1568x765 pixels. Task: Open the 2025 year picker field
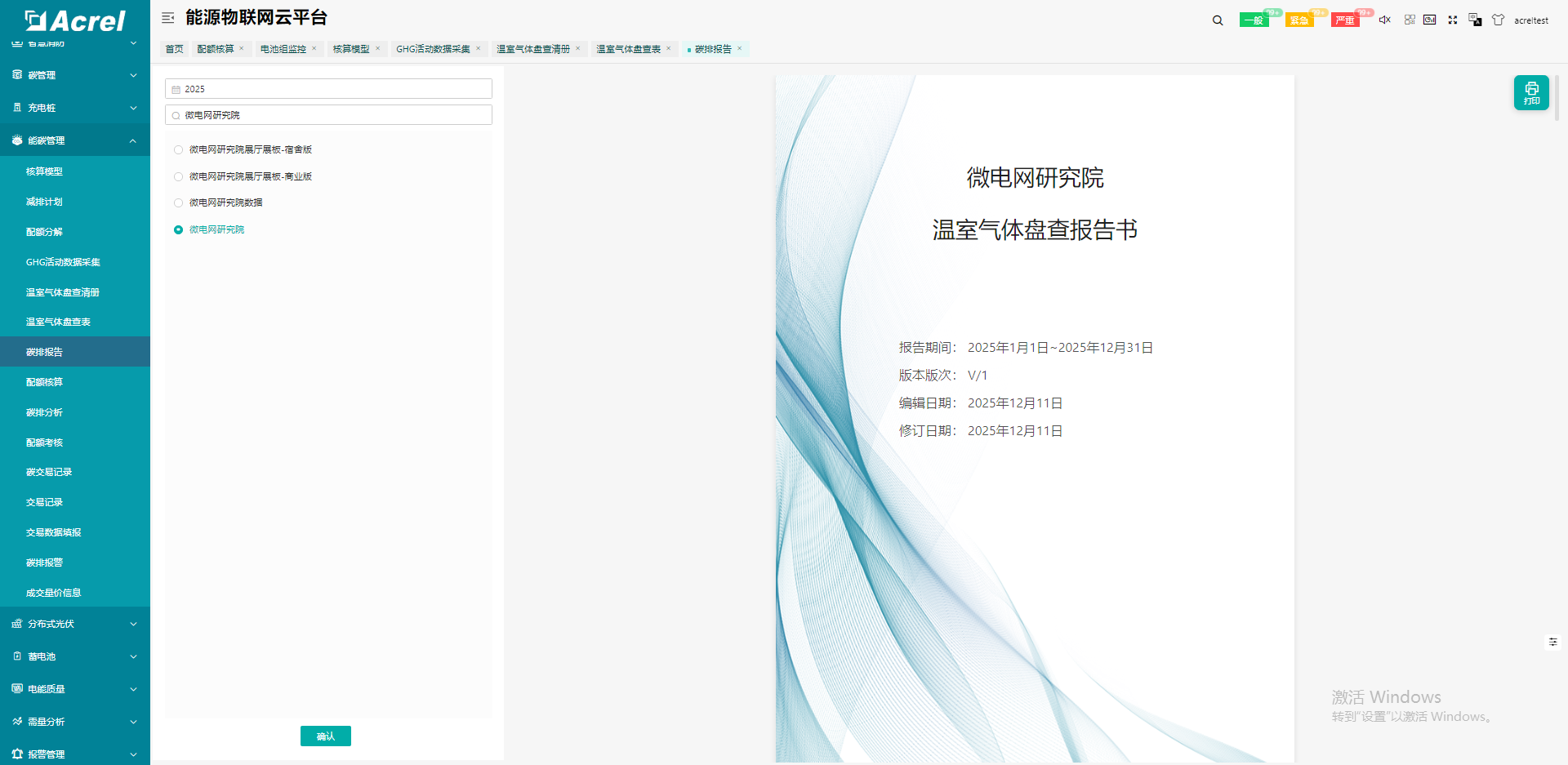tap(328, 89)
